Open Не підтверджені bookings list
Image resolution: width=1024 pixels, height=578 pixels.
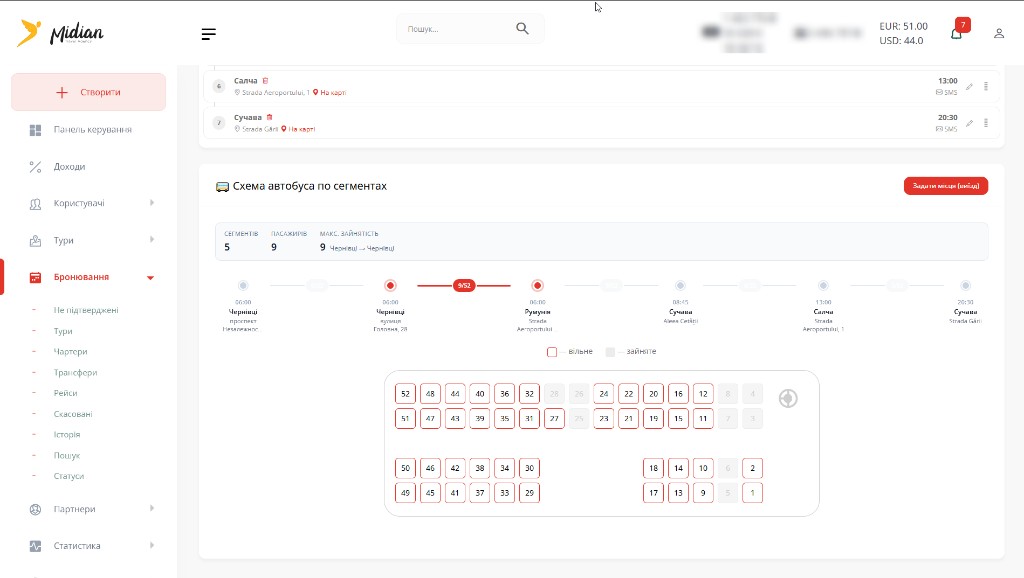click(86, 310)
